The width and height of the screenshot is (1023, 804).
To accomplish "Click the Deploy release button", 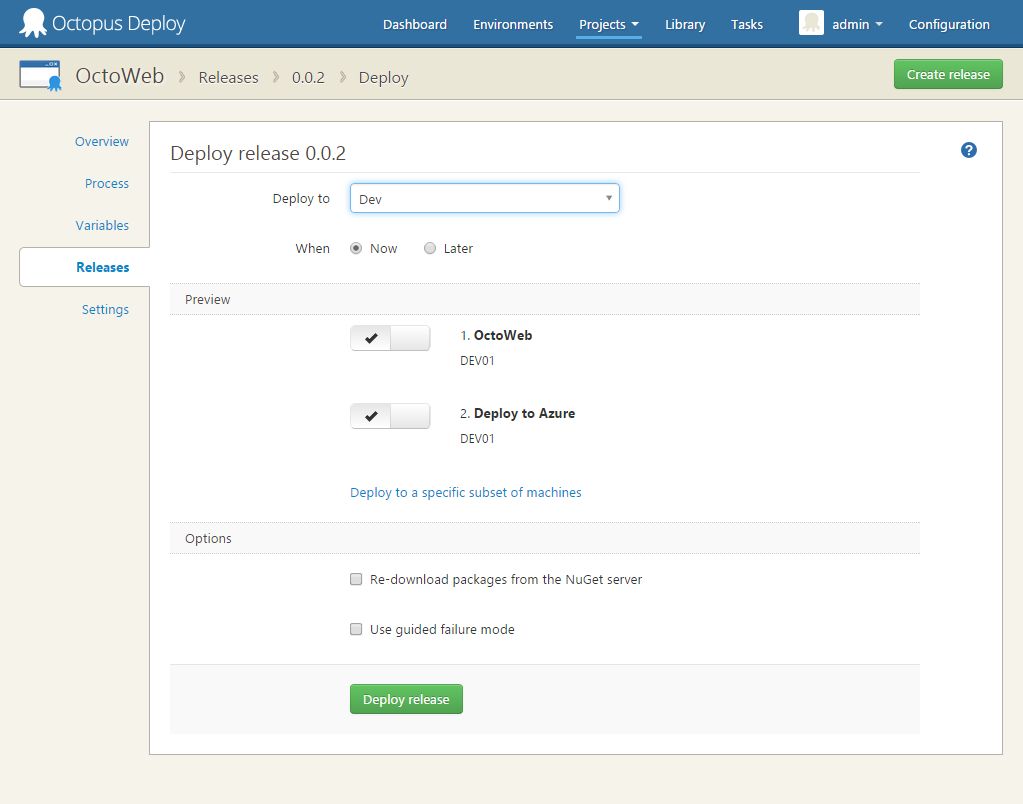I will pyautogui.click(x=406, y=698).
